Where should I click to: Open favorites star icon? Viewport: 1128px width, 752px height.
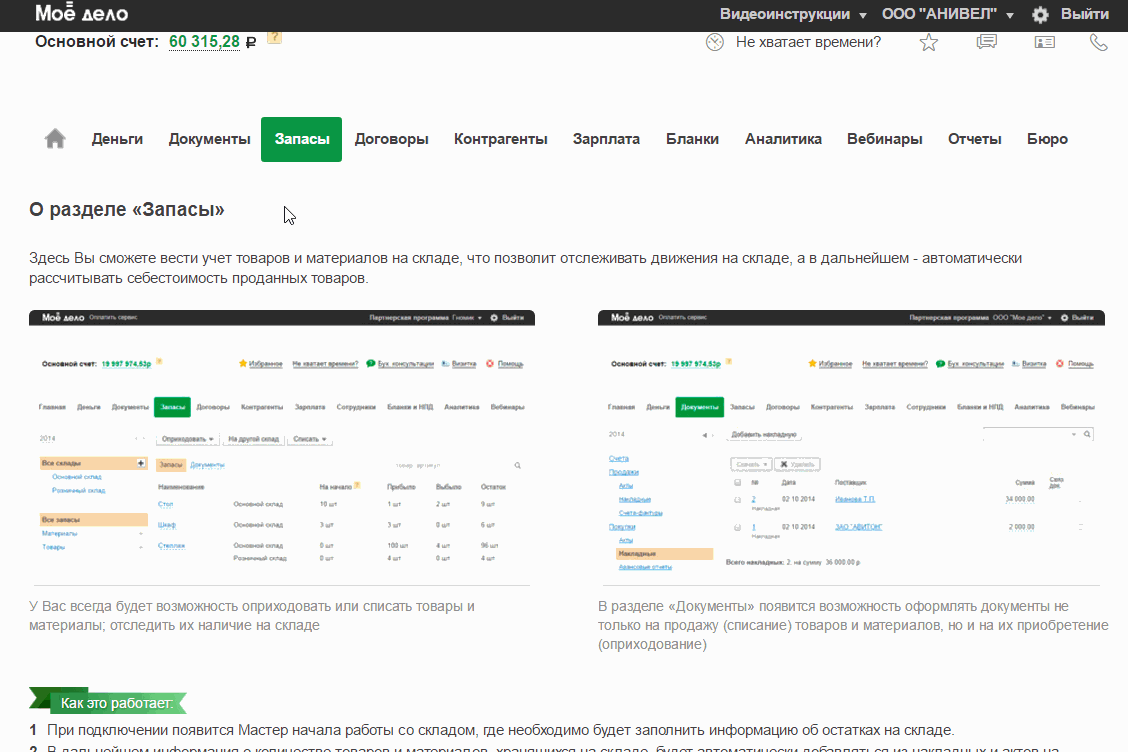tap(929, 42)
